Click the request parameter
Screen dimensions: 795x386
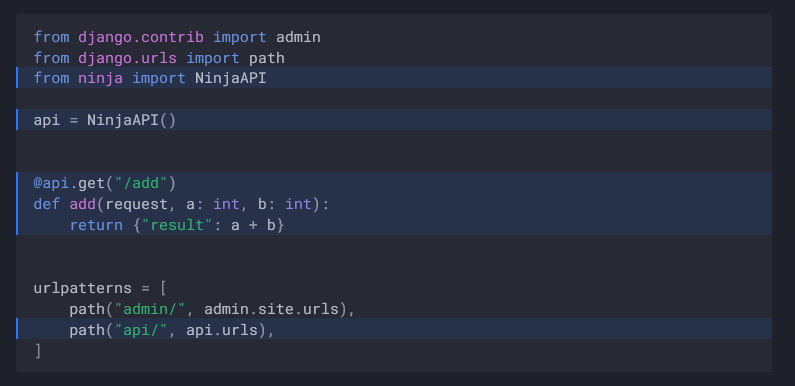pos(136,204)
